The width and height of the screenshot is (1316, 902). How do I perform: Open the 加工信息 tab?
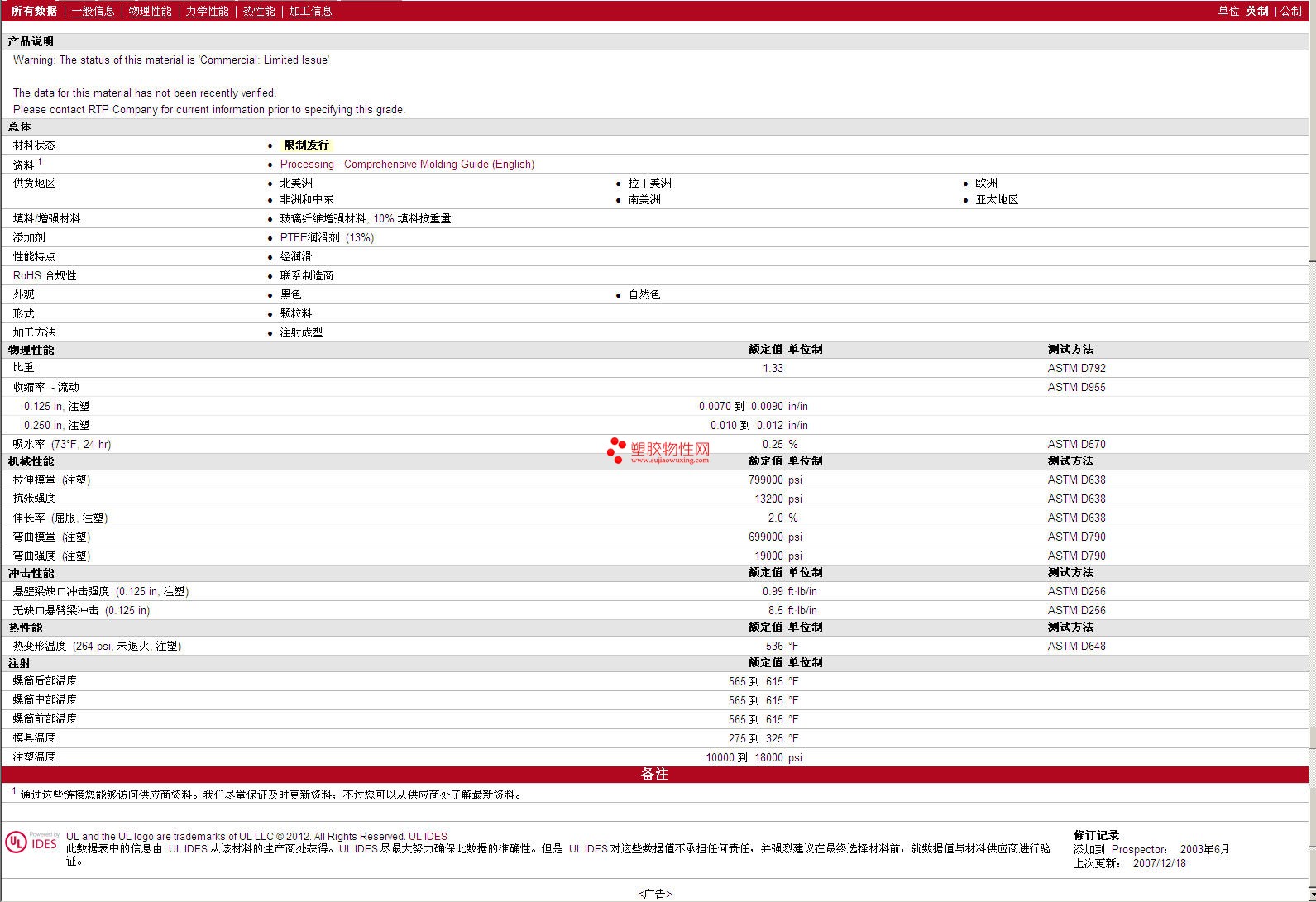tap(310, 11)
